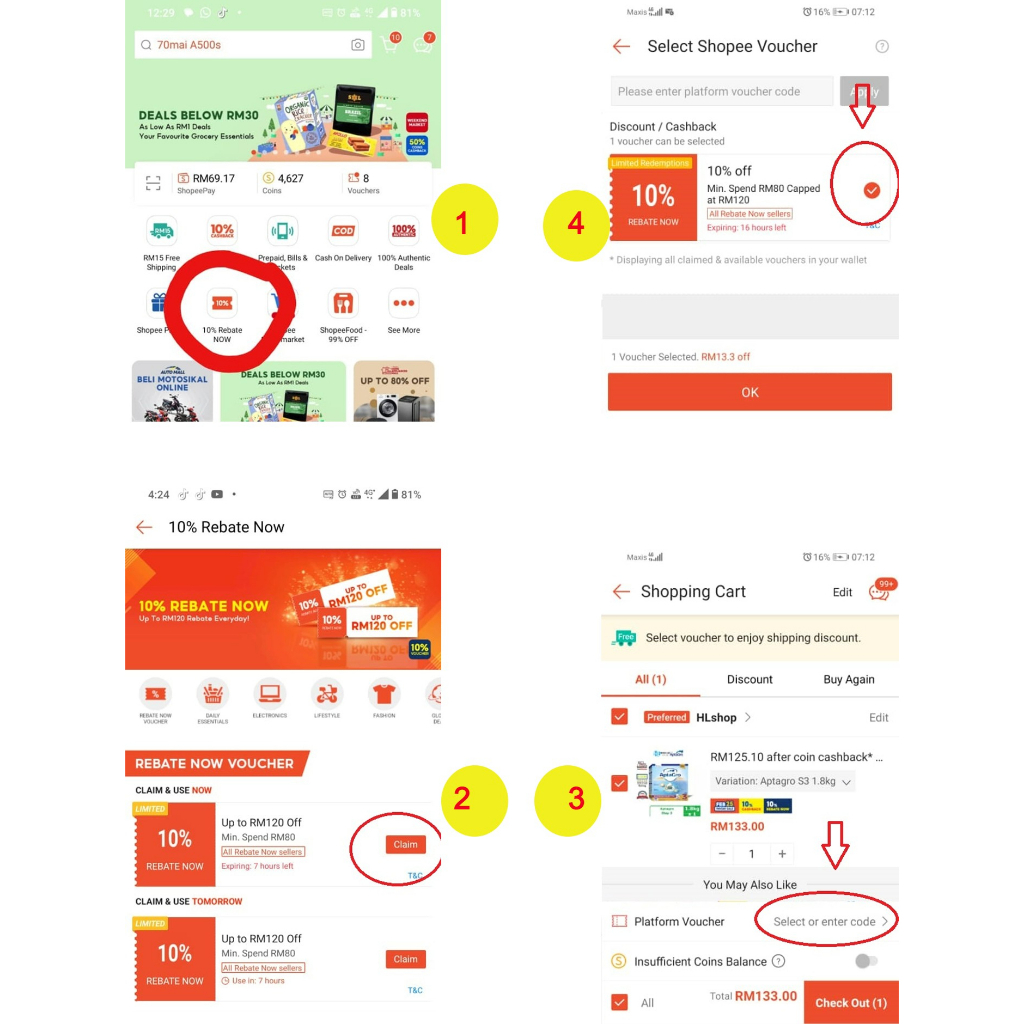Viewport: 1024px width, 1024px height.
Task: Uncheck the HLshop store checkbox
Action: click(x=619, y=716)
